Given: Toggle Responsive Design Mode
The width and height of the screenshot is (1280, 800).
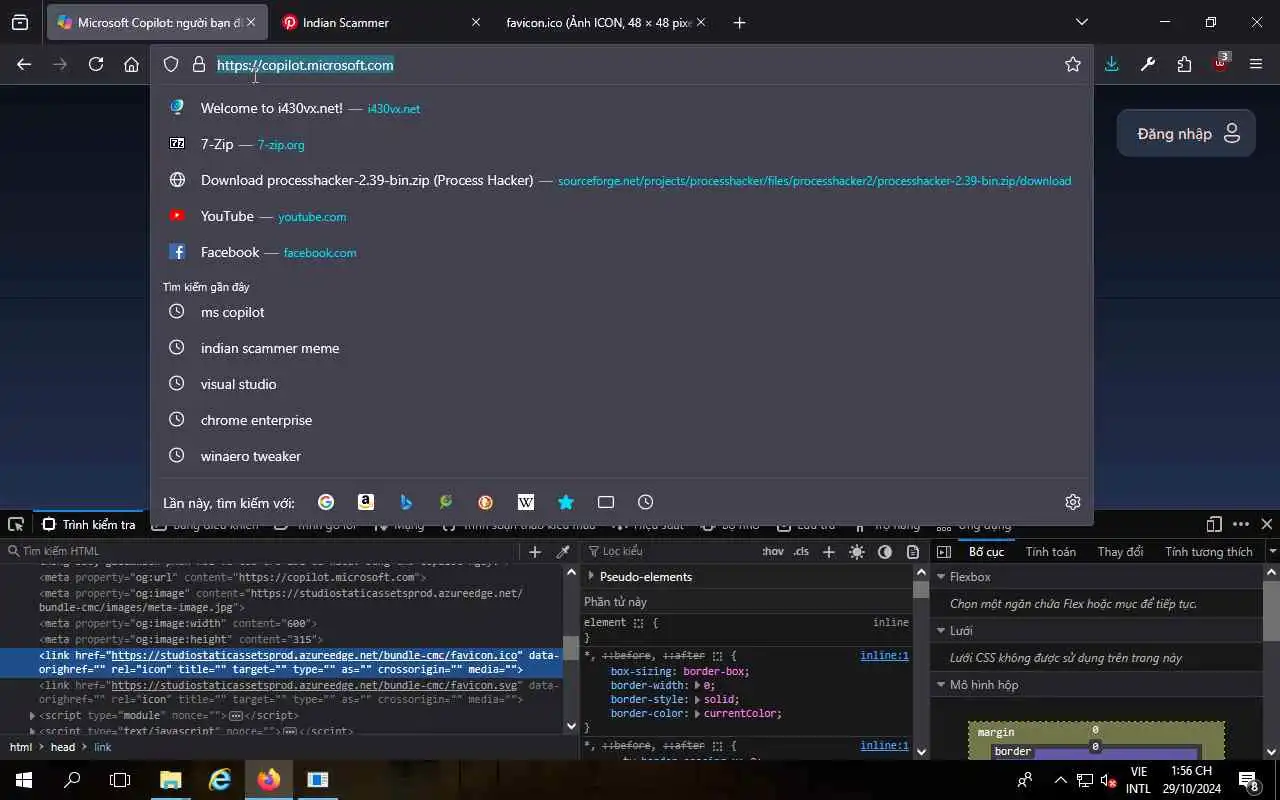Looking at the screenshot, I should (1214, 524).
